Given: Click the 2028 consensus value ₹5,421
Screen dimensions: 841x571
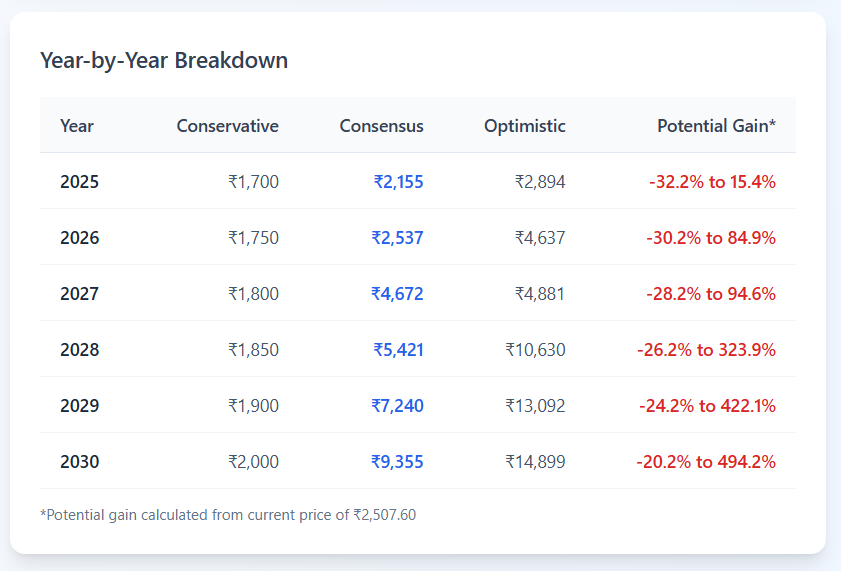Looking at the screenshot, I should click(398, 350).
